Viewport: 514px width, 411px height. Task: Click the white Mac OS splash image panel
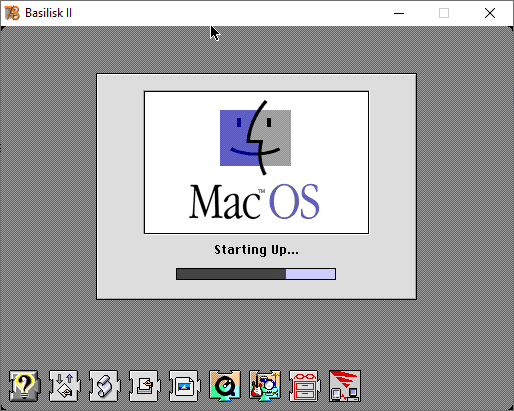[x=256, y=162]
